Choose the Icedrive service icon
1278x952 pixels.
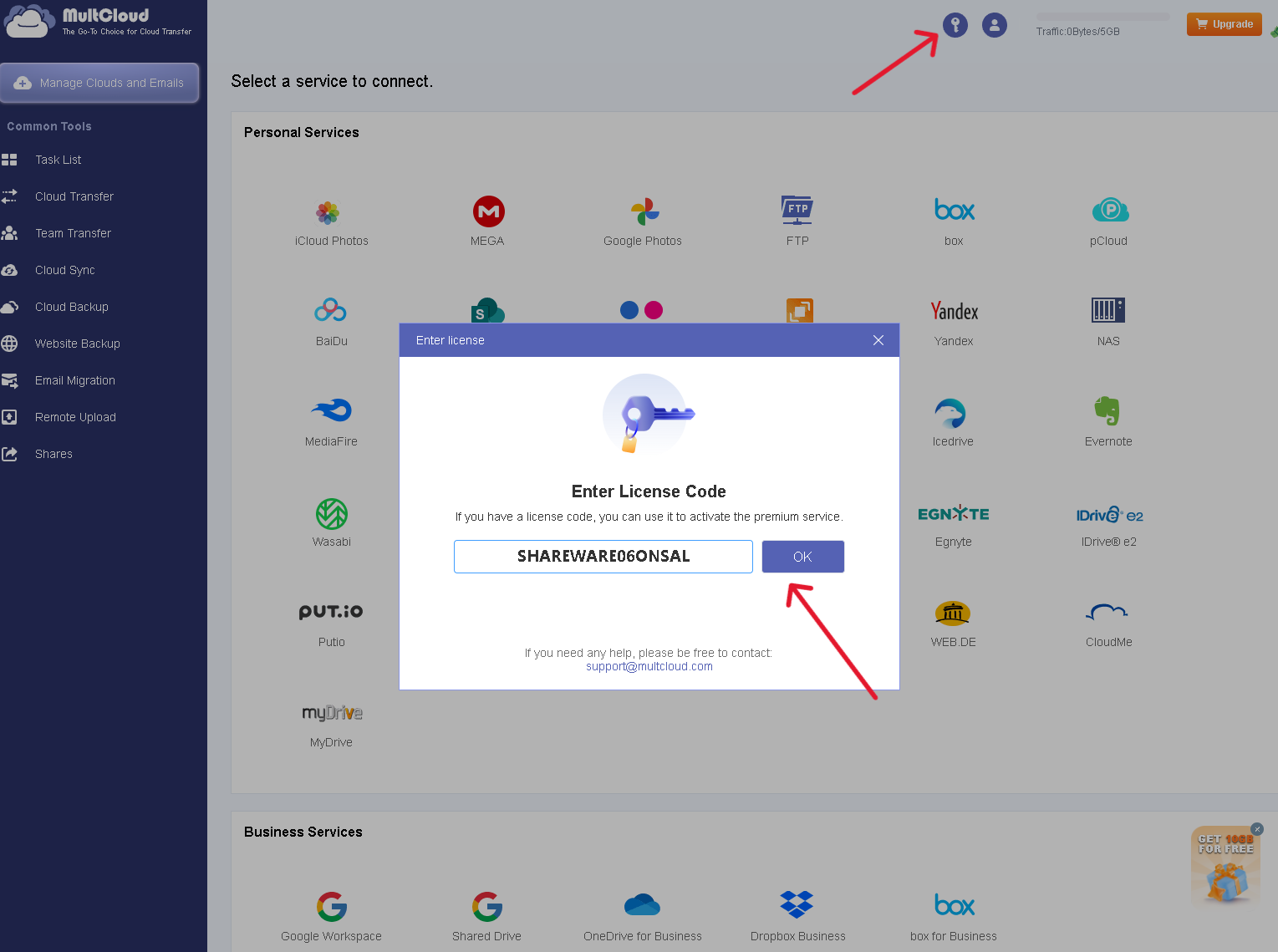pos(950,413)
